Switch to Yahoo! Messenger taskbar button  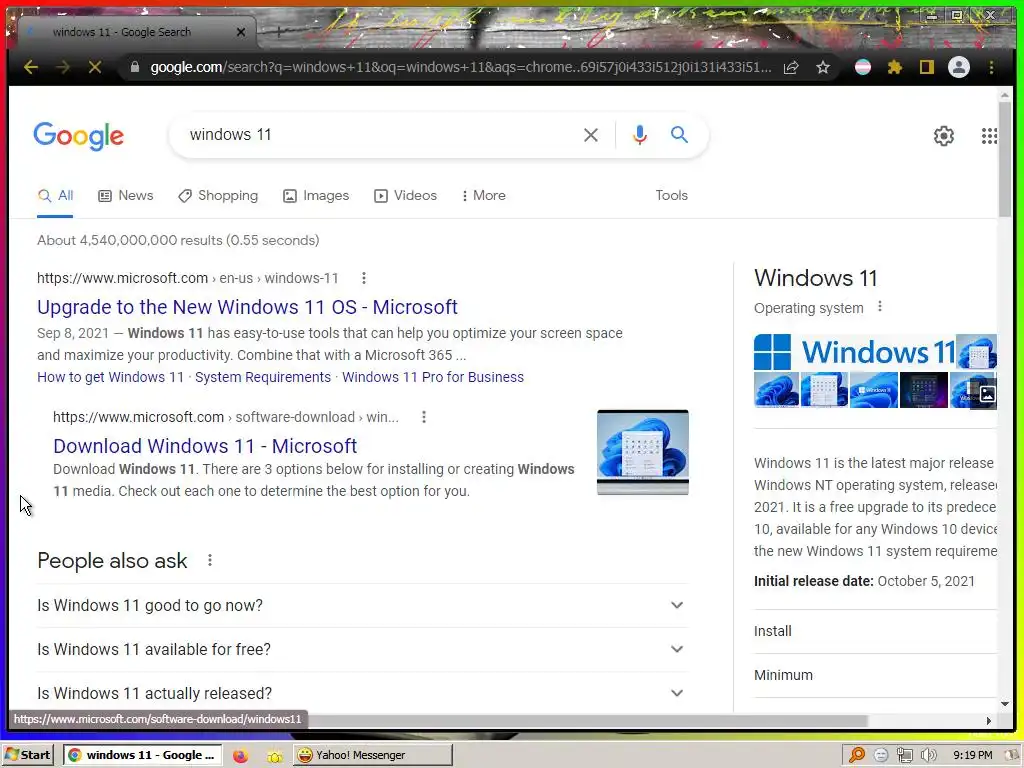(372, 755)
